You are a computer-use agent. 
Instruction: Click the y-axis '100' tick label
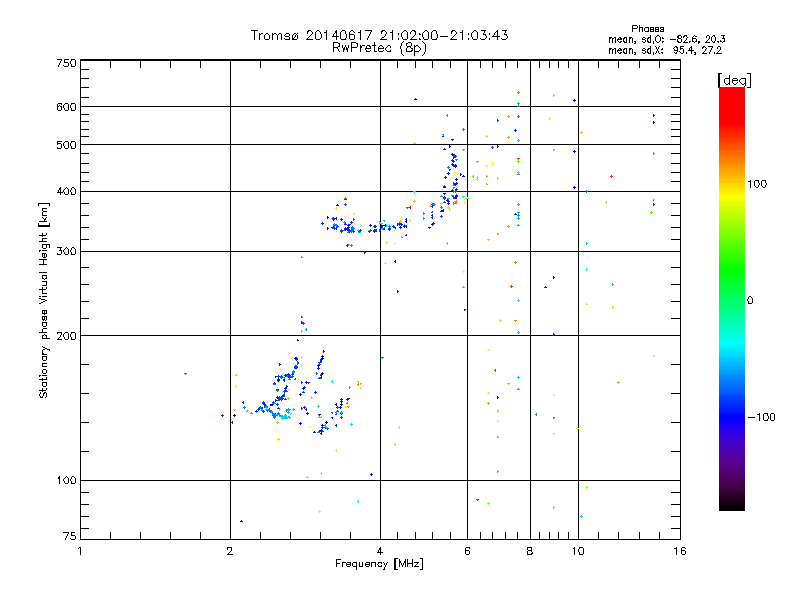(x=66, y=480)
